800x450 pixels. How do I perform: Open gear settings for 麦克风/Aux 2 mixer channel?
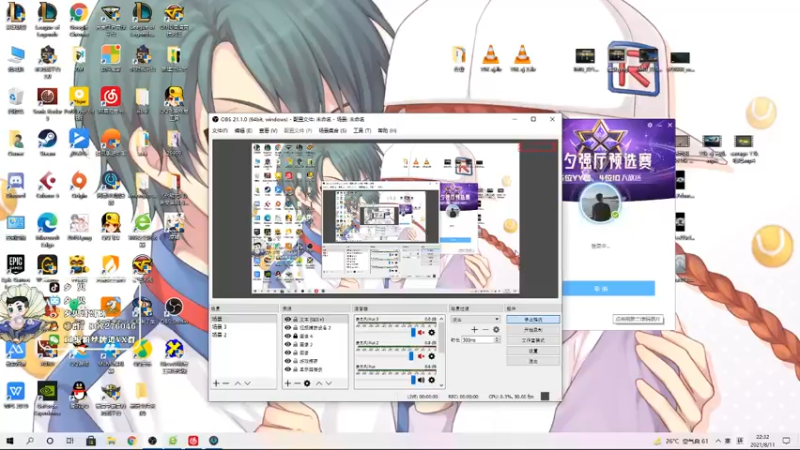click(432, 356)
